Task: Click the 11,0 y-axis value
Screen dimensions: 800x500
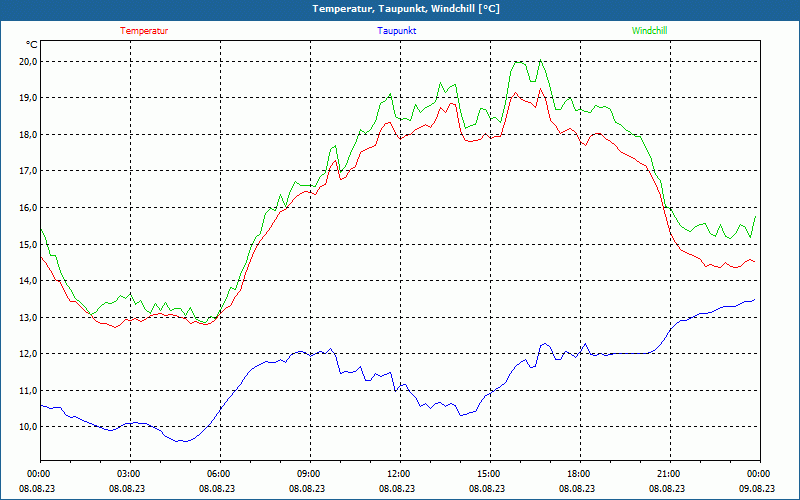Action: [28, 391]
